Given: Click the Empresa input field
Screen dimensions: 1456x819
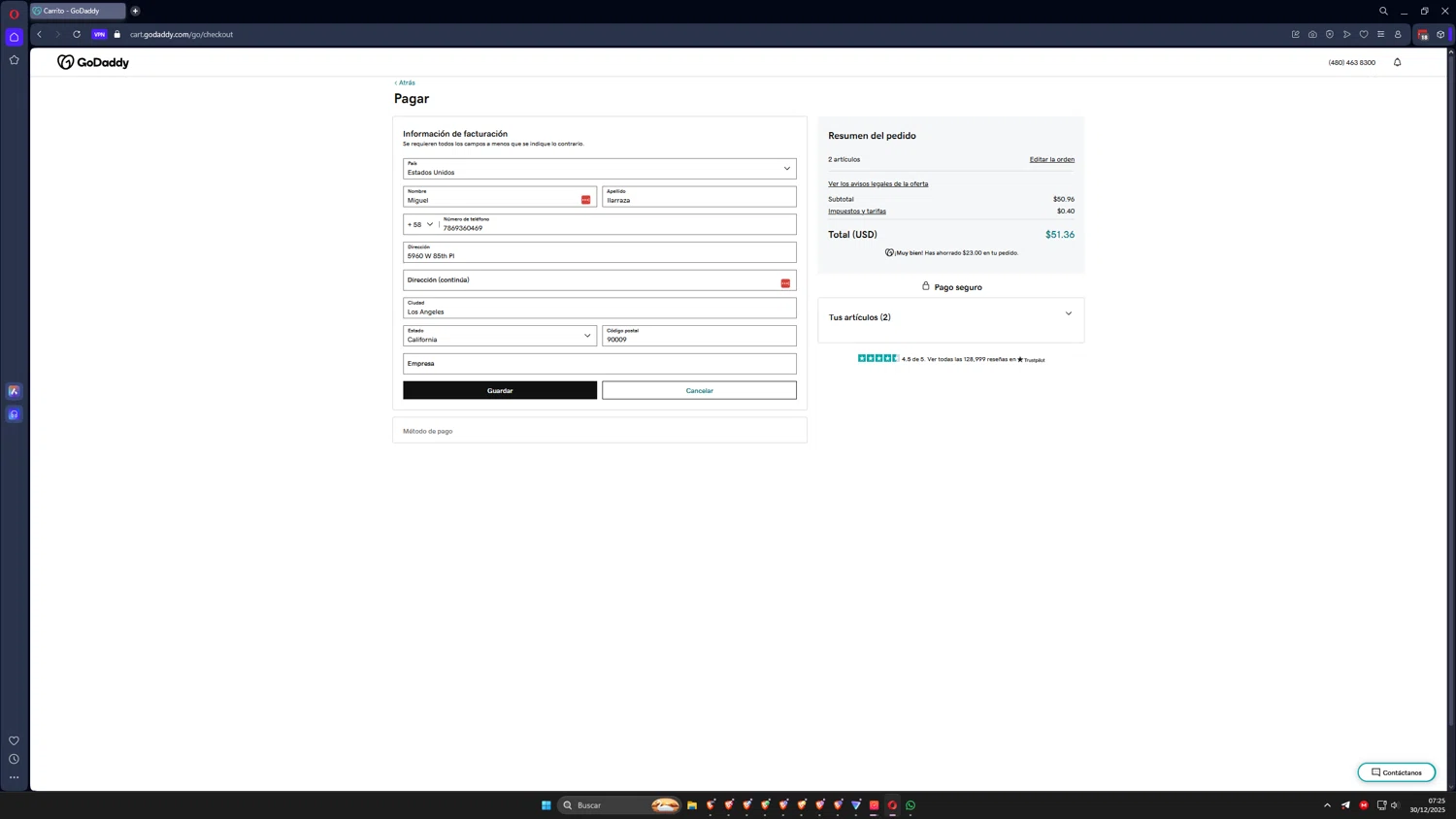Looking at the screenshot, I should 600,364.
